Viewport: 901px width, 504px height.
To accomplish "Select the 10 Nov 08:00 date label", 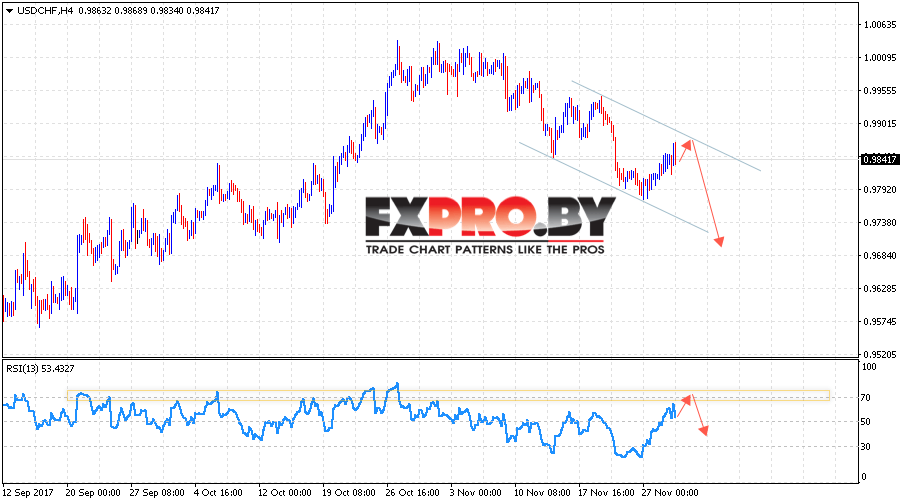I will pos(542,493).
